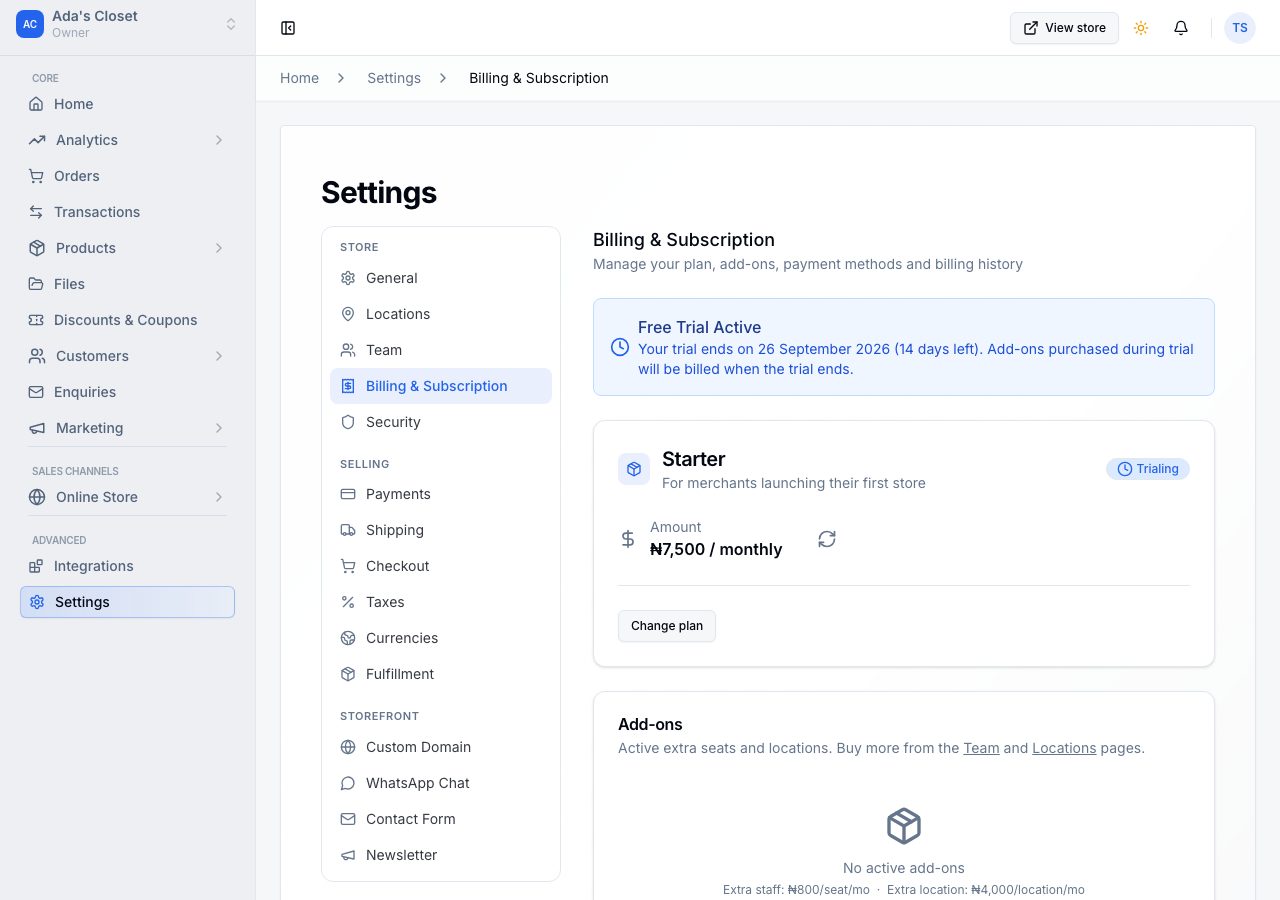Click the Free Trial clock icon
This screenshot has height=900, width=1280.
pos(620,347)
